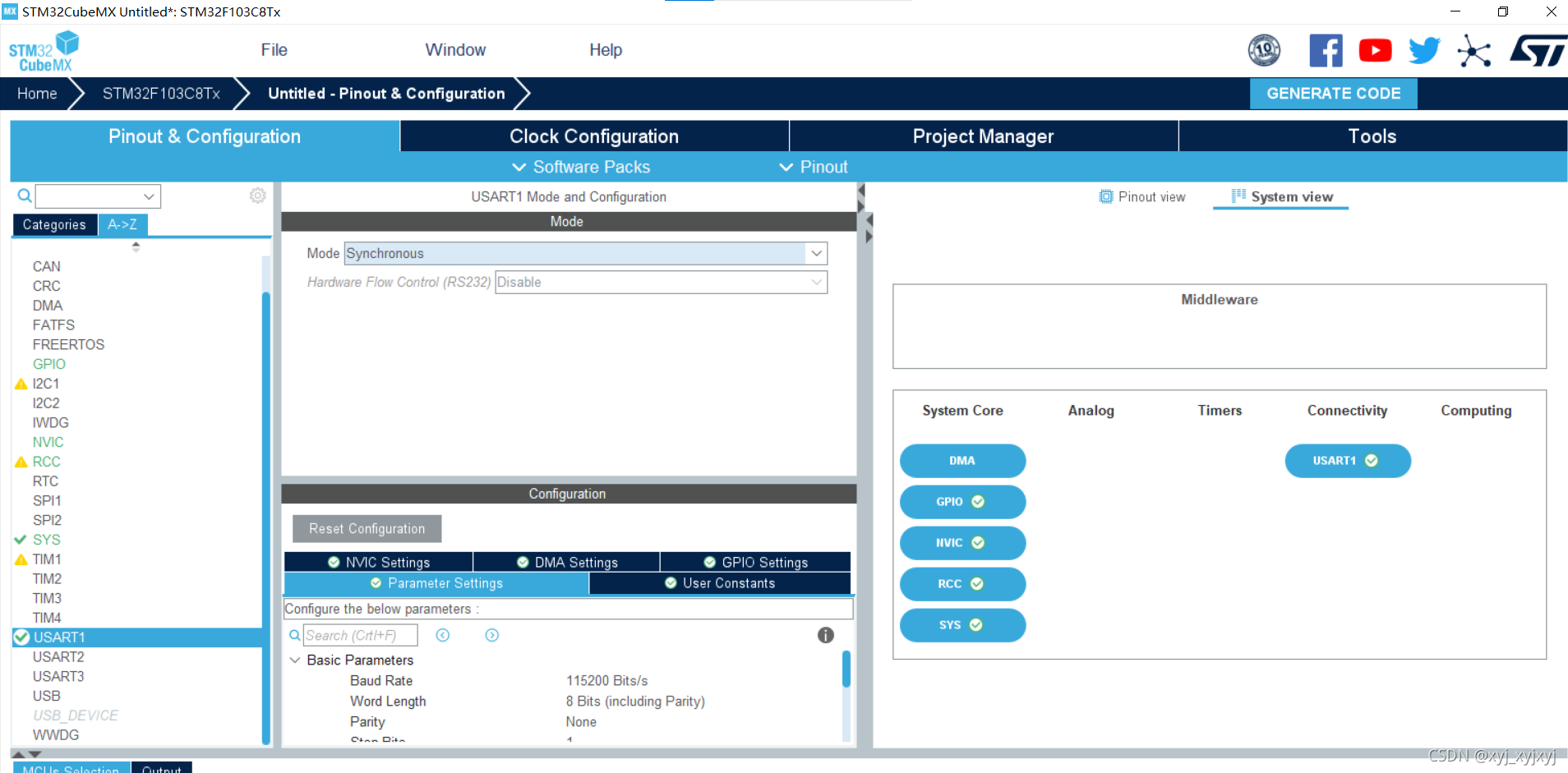Expand the Software Packs menu
Image resolution: width=1568 pixels, height=773 pixels.
[582, 167]
